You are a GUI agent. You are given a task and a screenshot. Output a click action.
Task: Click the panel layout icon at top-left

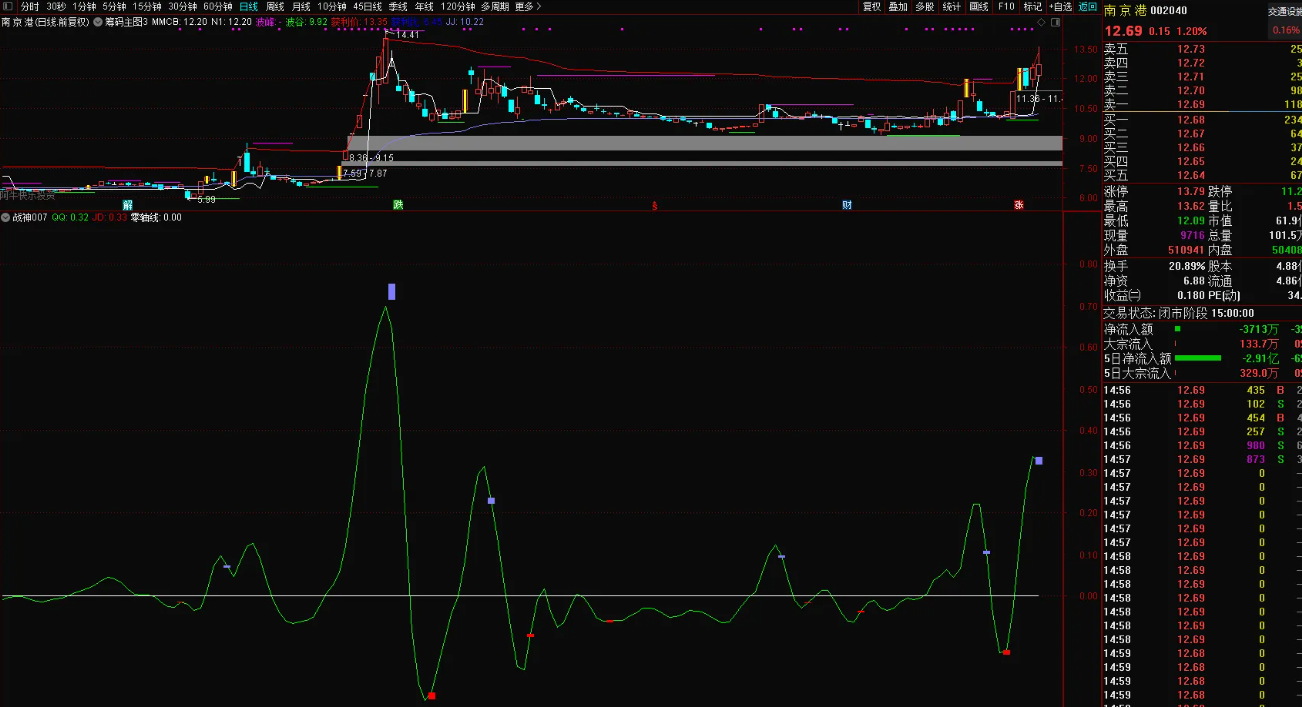8,6
